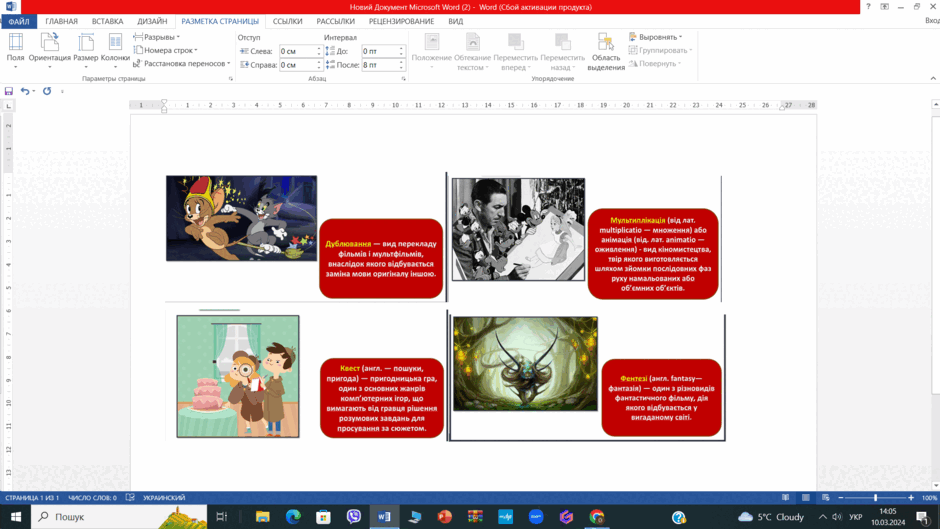Image resolution: width=940 pixels, height=529 pixels.
Task: Switch to the ВСТАВКА tab
Action: pos(107,21)
